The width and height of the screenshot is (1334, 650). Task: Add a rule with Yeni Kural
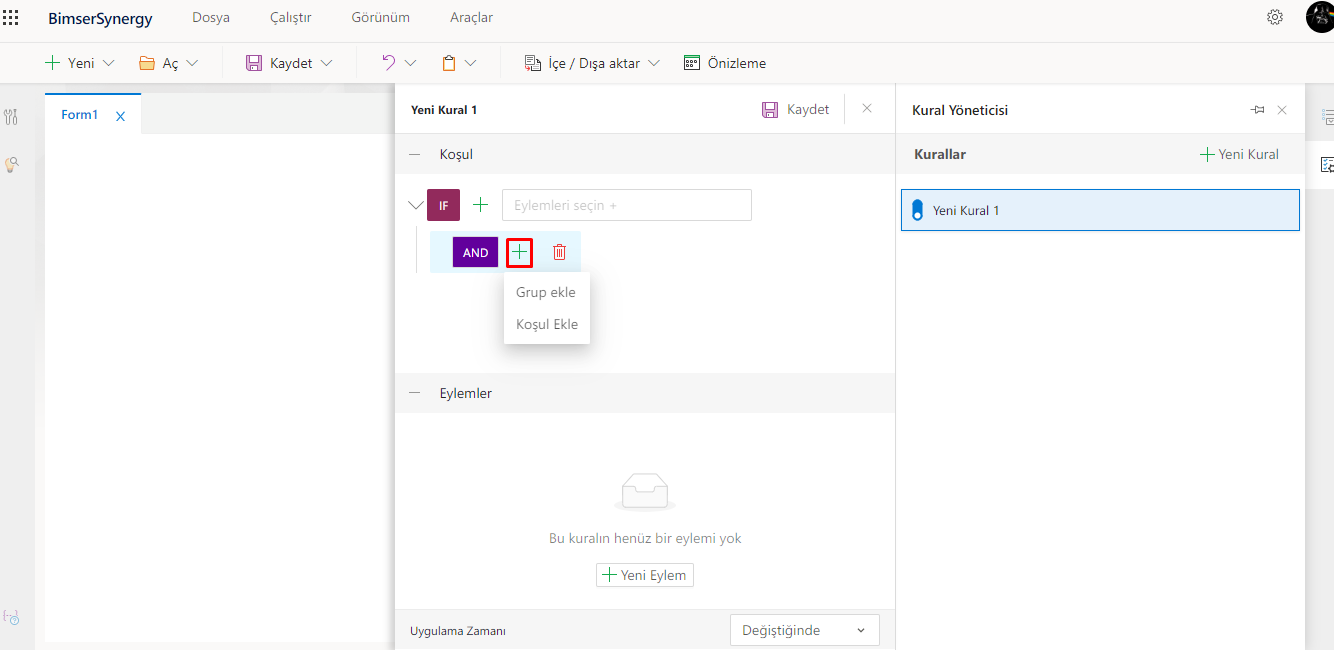click(x=1239, y=155)
